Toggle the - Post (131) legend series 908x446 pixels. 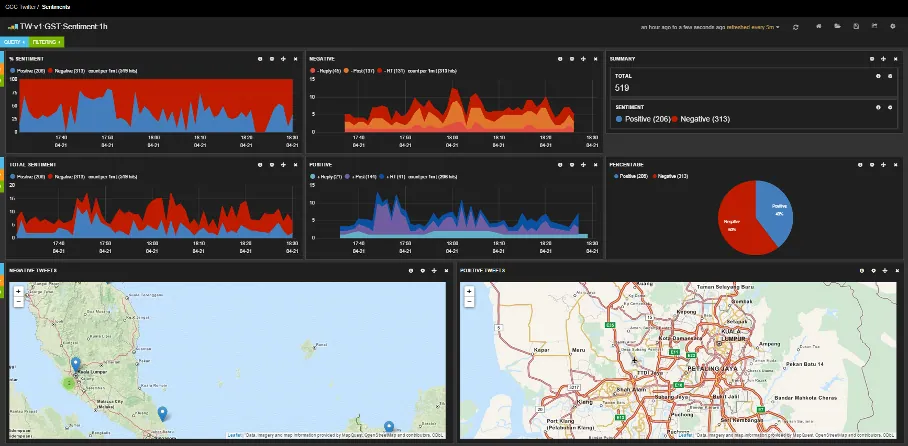358,71
